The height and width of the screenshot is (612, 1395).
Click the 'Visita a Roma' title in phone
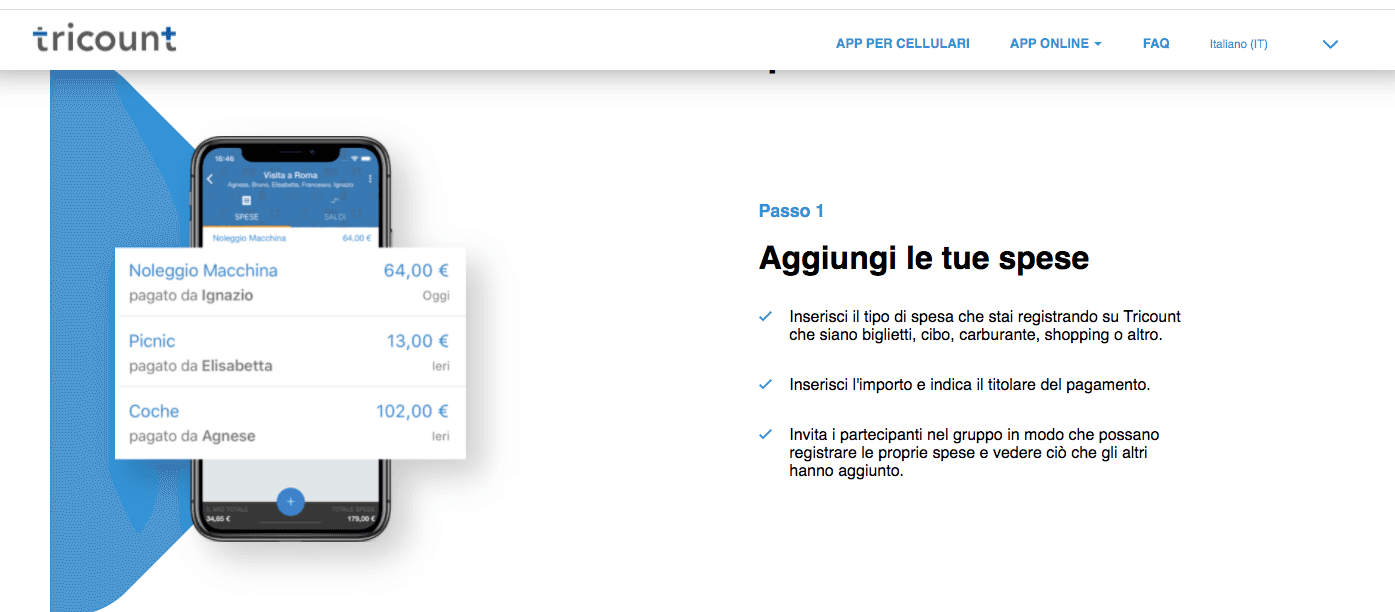pyautogui.click(x=290, y=175)
